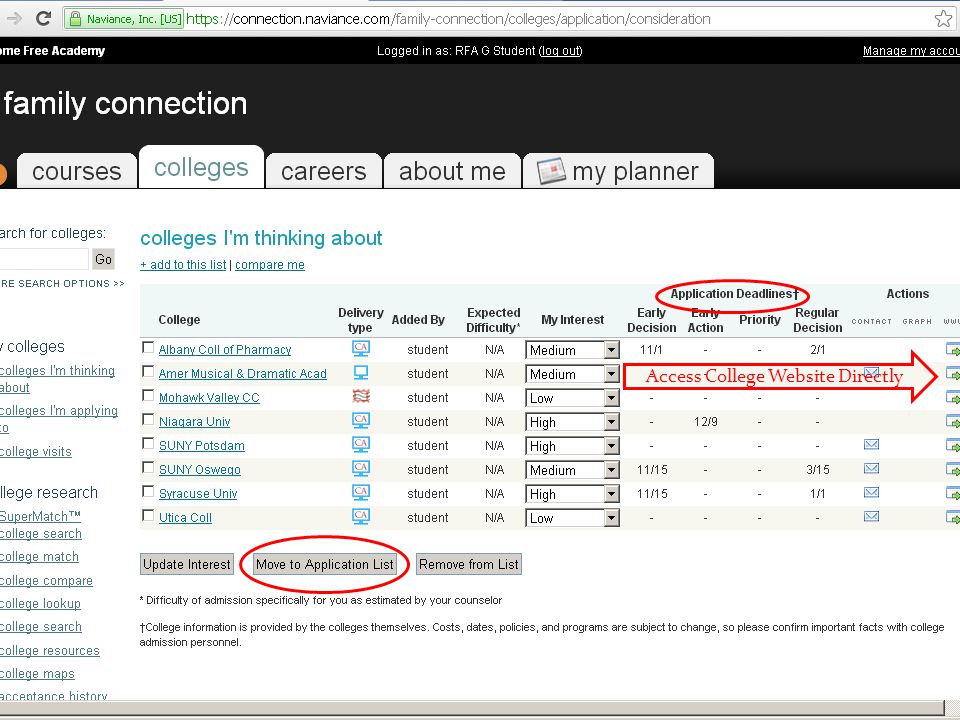Click the delivery type icon for Niagara Univ

click(x=361, y=420)
